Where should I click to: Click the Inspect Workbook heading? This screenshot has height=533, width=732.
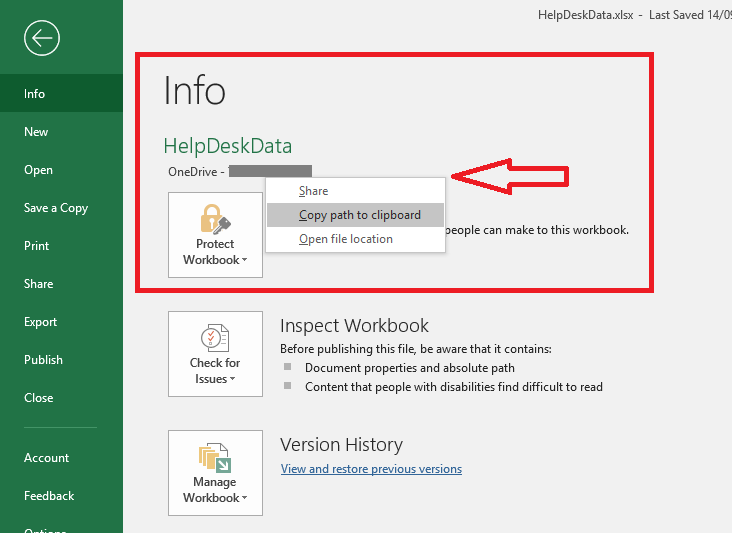(x=354, y=326)
